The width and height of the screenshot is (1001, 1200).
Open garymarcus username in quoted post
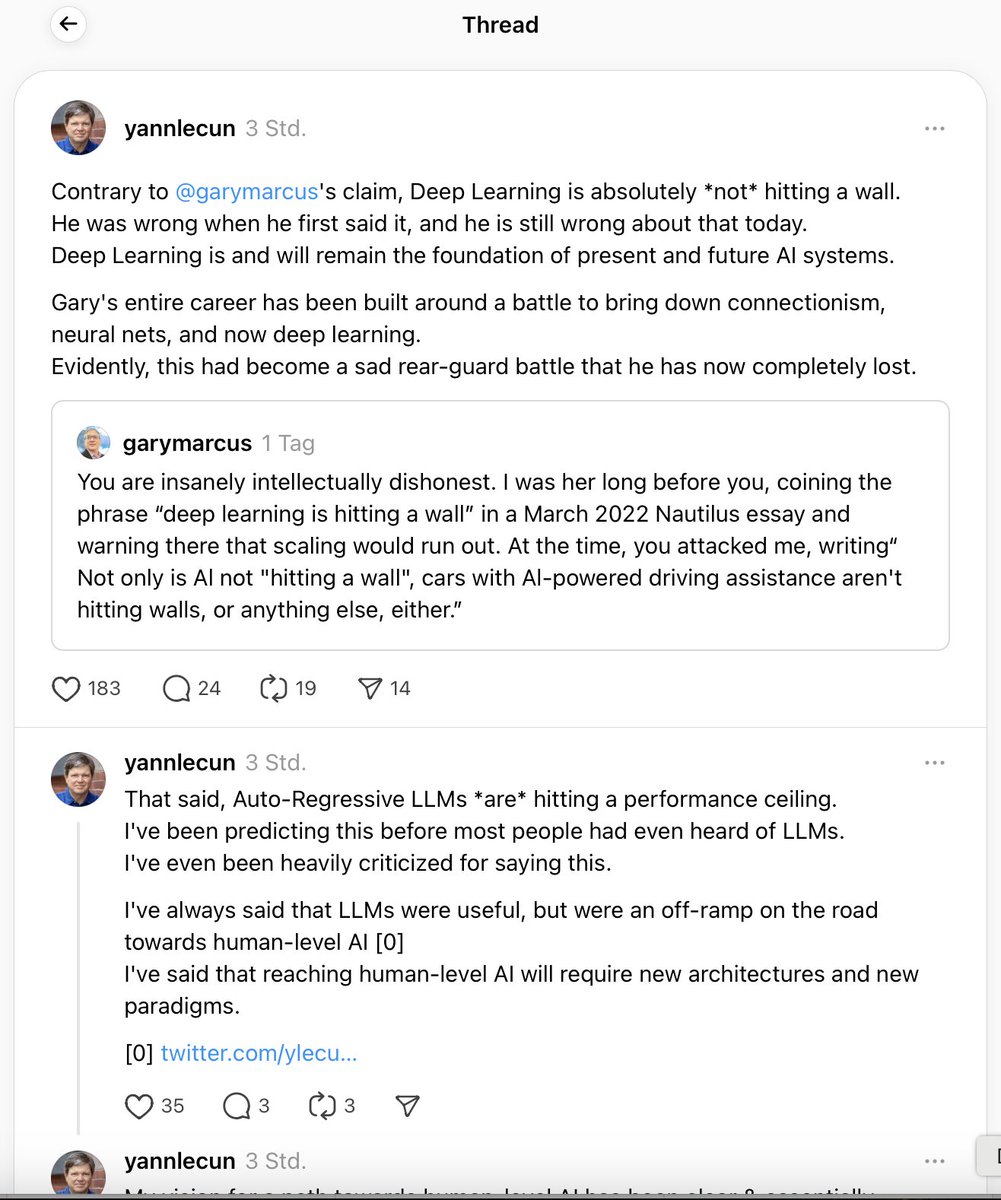[187, 442]
